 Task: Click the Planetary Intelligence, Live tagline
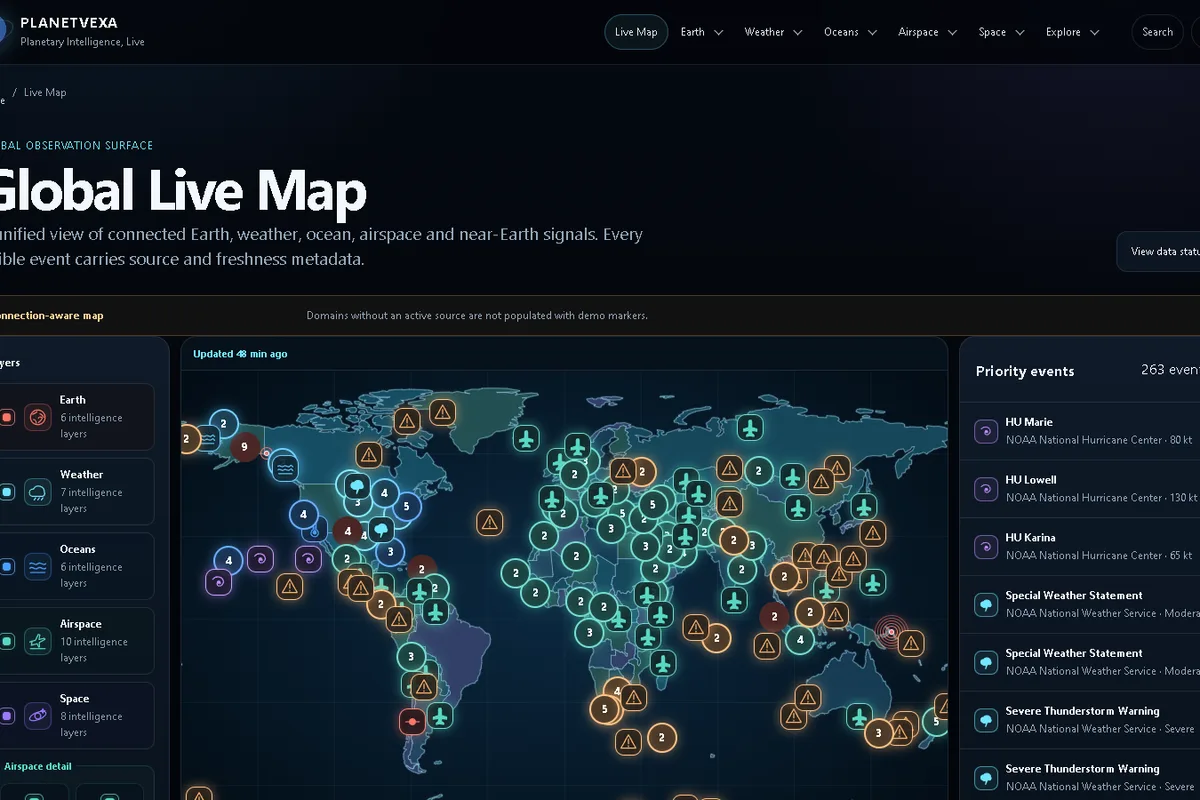pos(82,42)
